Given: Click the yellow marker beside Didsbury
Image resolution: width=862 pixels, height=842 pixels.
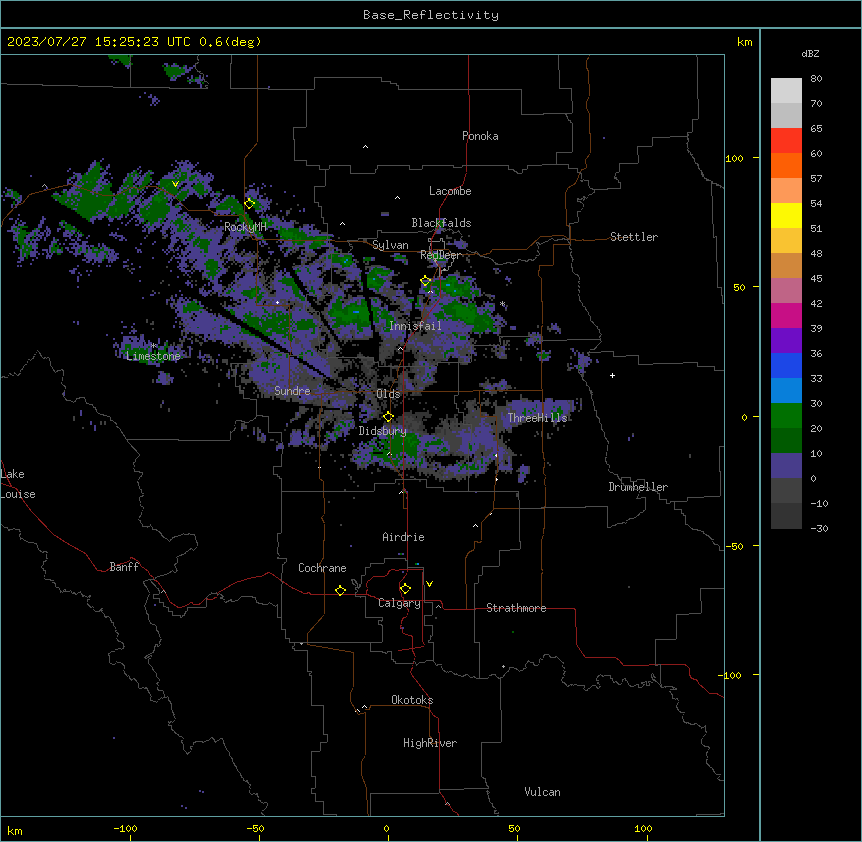Looking at the screenshot, I should pos(388,417).
